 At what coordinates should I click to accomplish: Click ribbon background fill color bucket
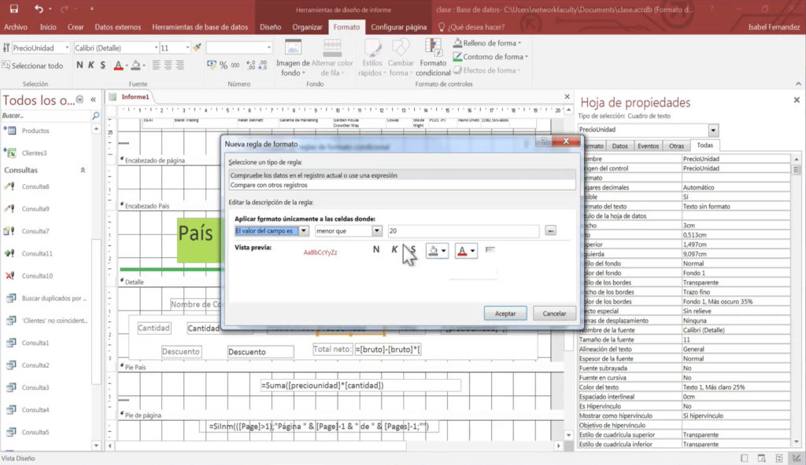[135, 65]
